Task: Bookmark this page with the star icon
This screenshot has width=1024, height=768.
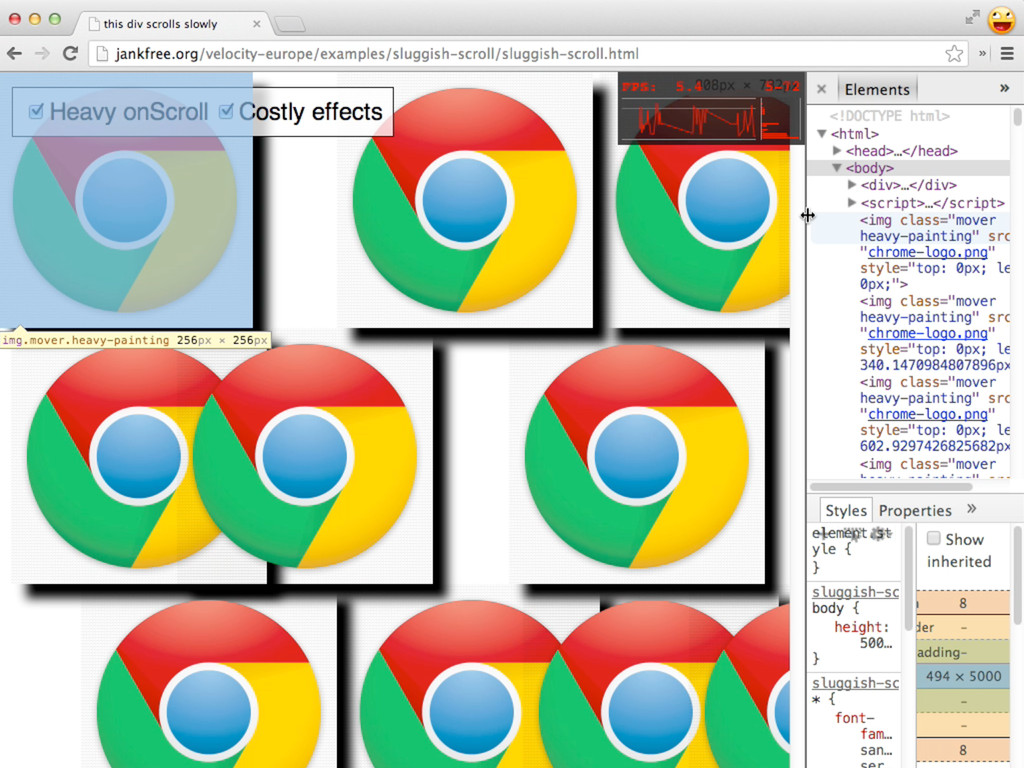Action: 954,54
